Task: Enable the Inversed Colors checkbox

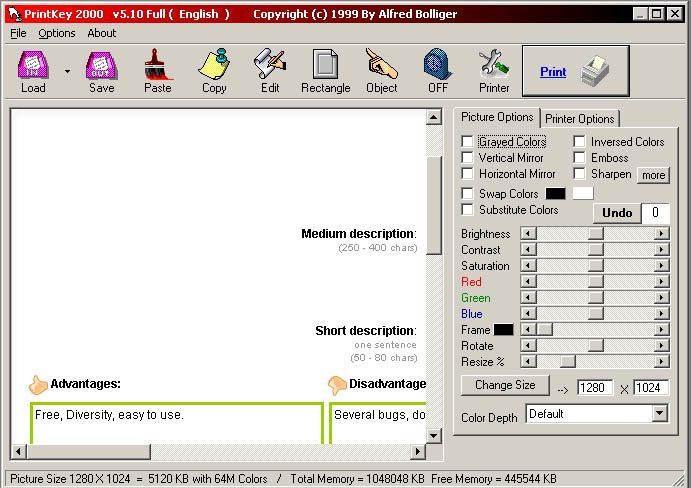Action: [579, 142]
